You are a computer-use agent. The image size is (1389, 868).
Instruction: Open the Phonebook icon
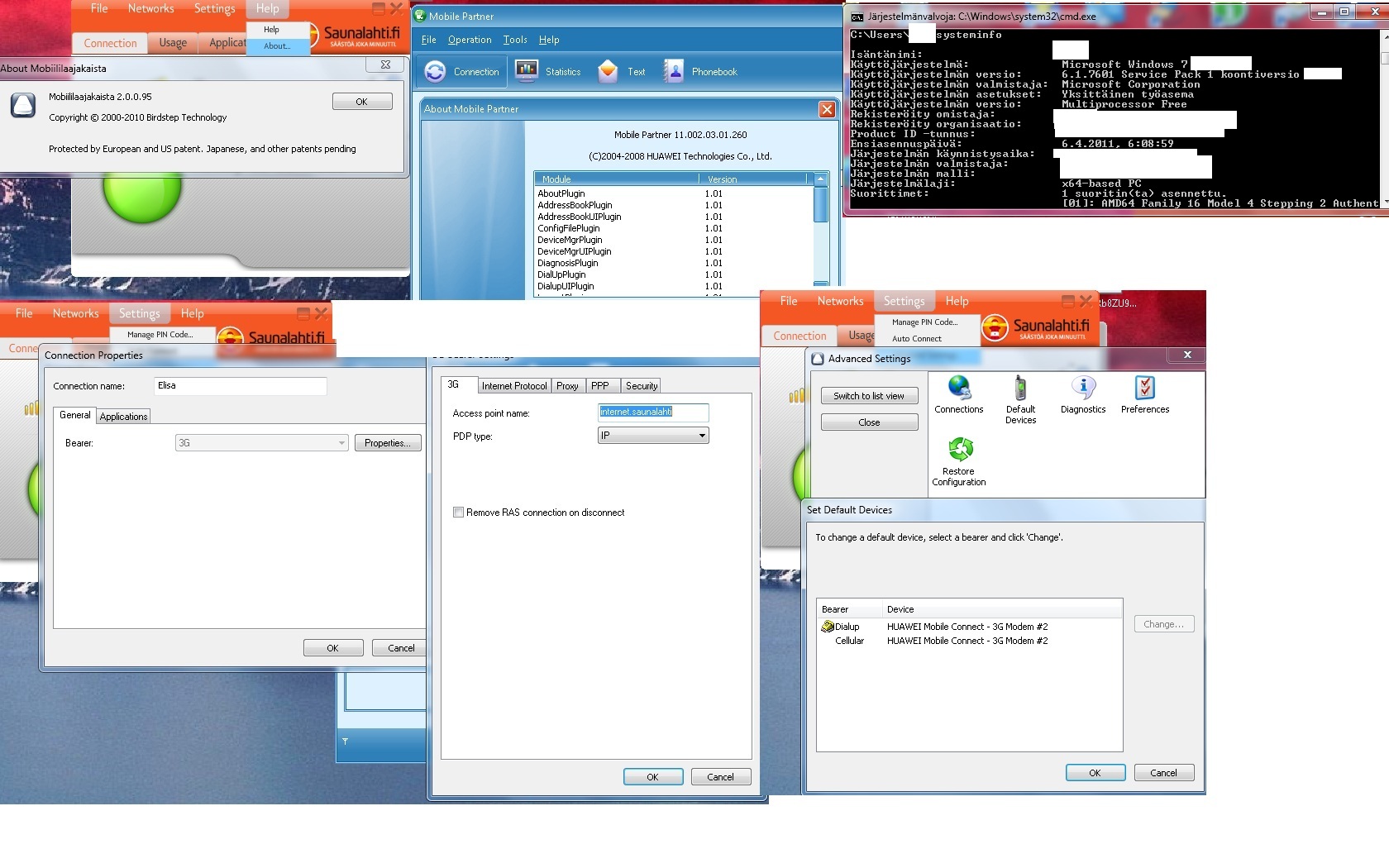tap(675, 72)
